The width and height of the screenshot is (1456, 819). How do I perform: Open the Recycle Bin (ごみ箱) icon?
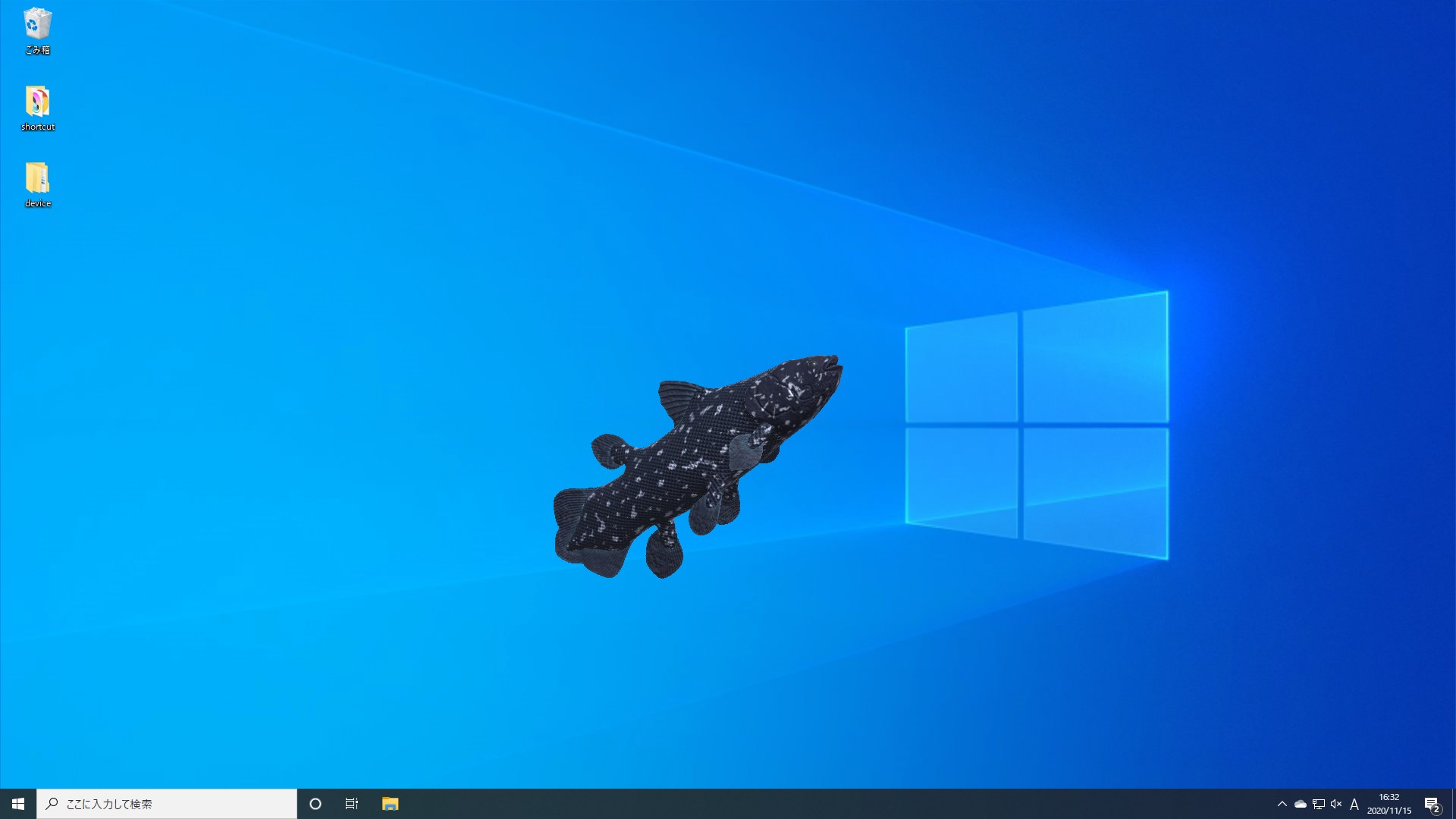click(x=37, y=24)
